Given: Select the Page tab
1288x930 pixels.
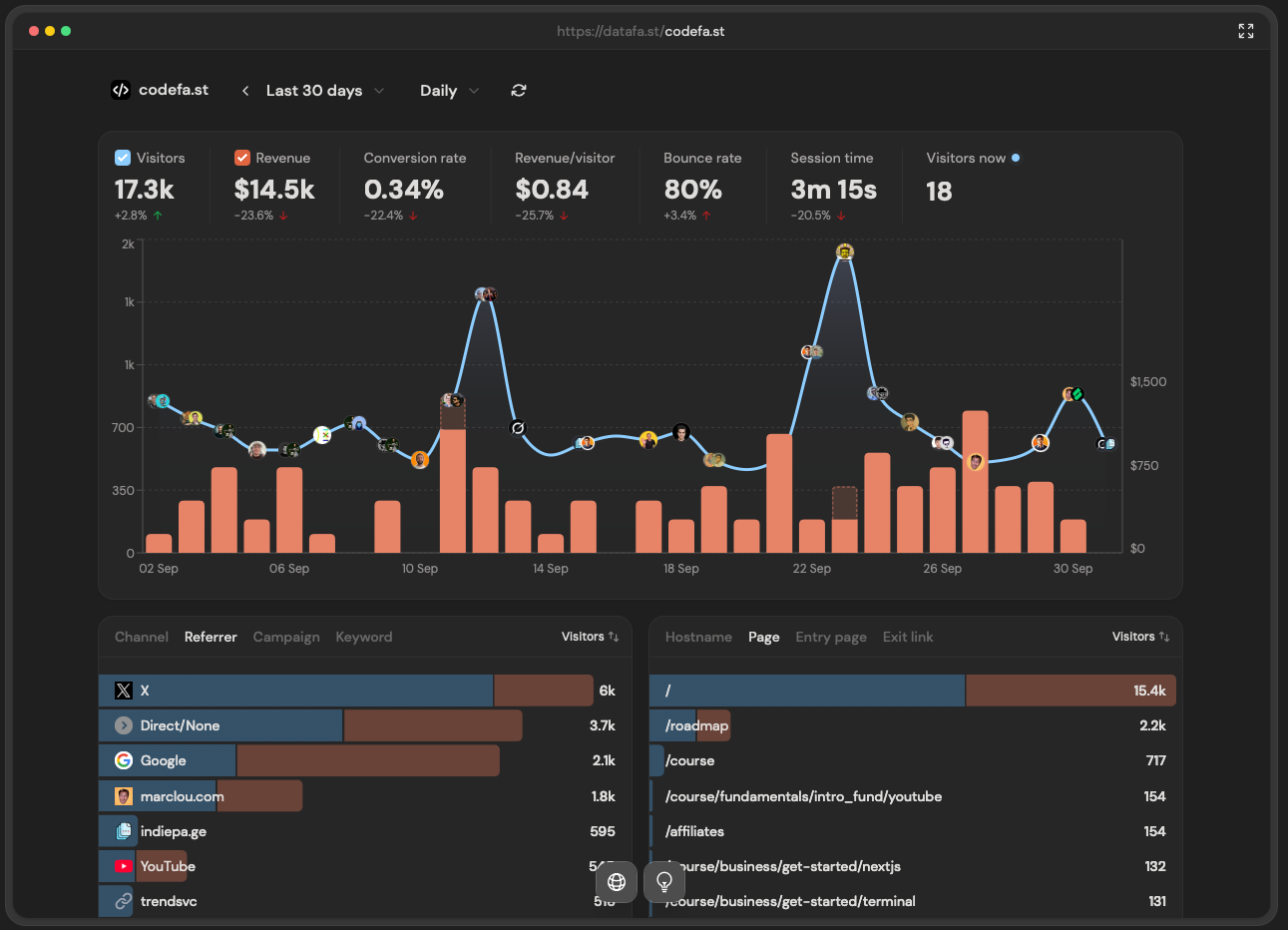Looking at the screenshot, I should 764,637.
